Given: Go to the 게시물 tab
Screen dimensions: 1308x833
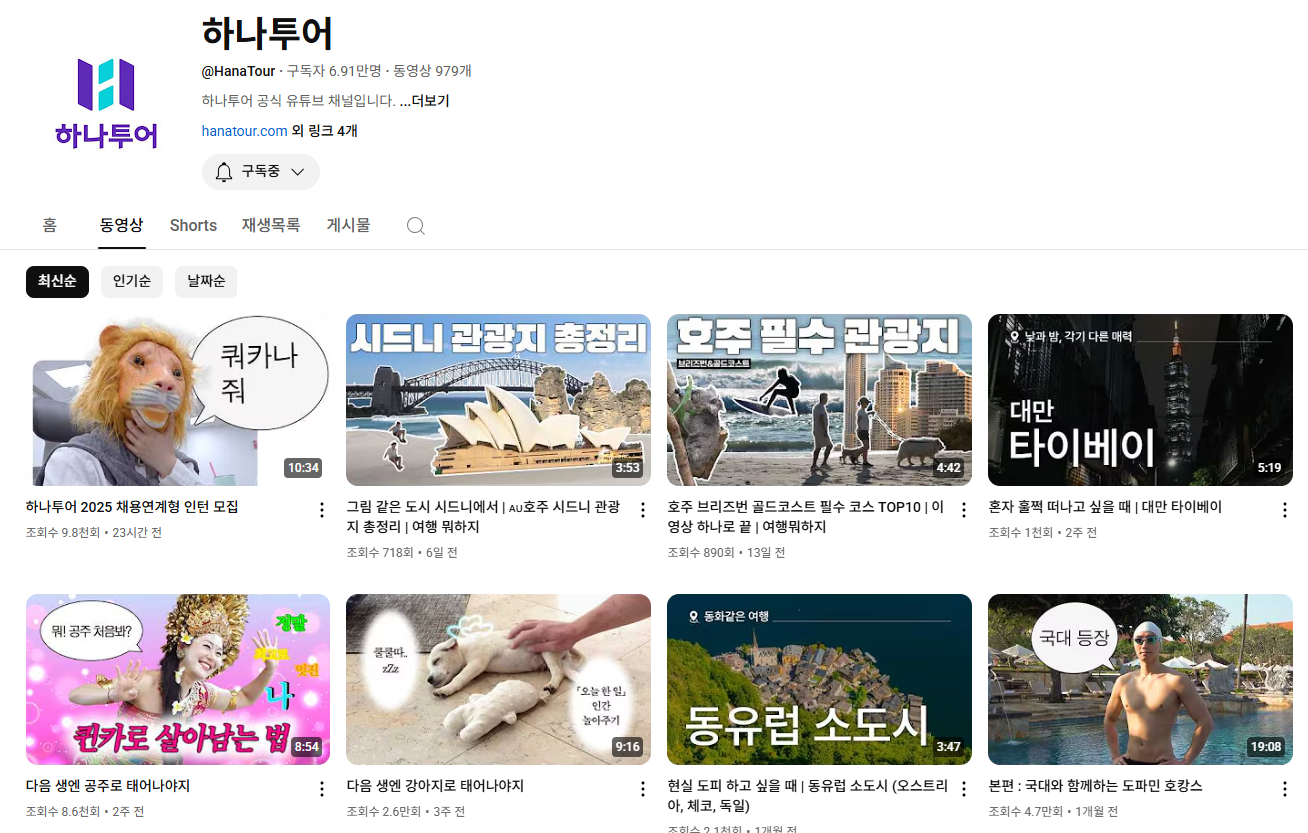Looking at the screenshot, I should click(x=348, y=226).
